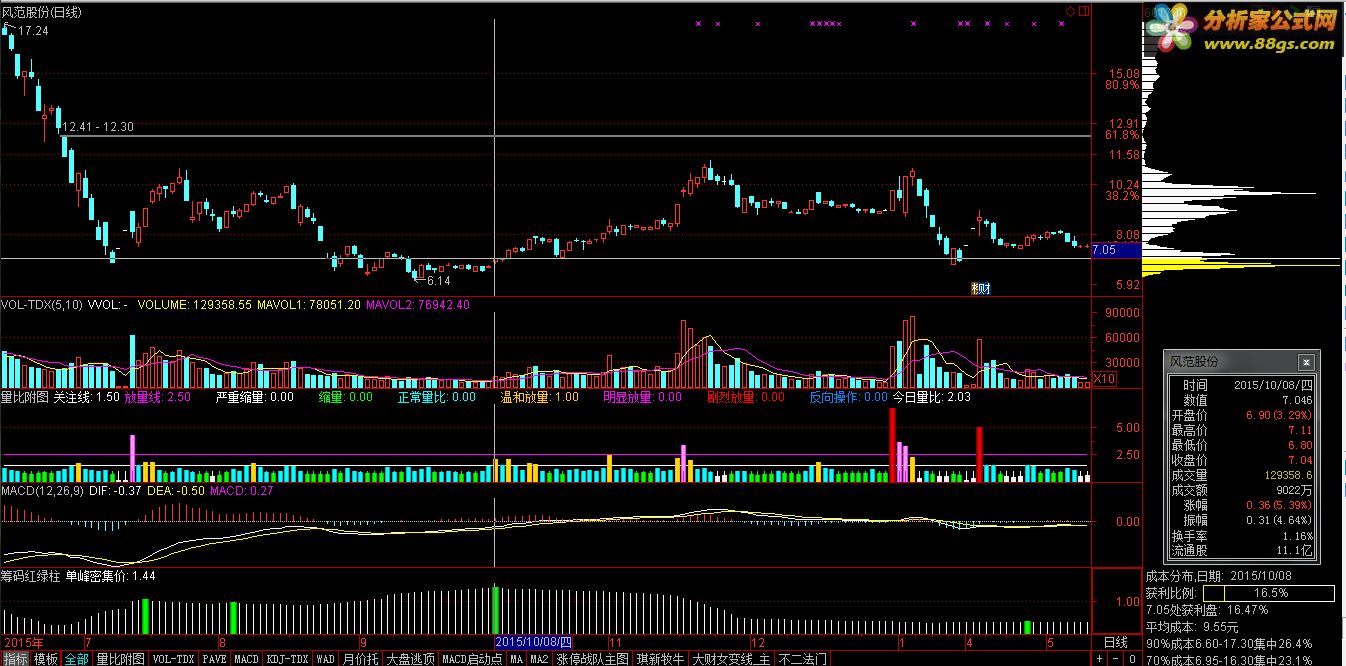Click the X10 volume scale marker
This screenshot has width=1346, height=666.
(x=1104, y=379)
